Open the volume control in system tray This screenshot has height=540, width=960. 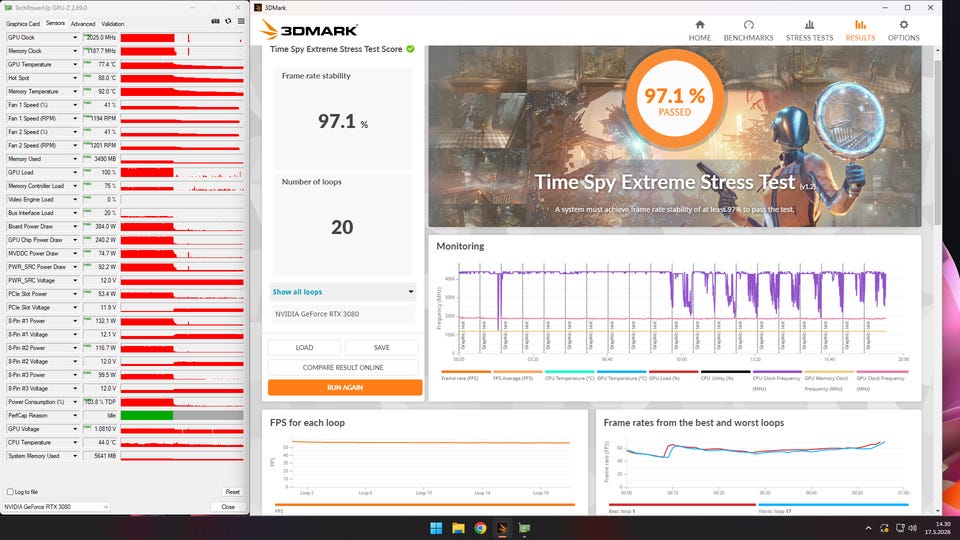912,528
